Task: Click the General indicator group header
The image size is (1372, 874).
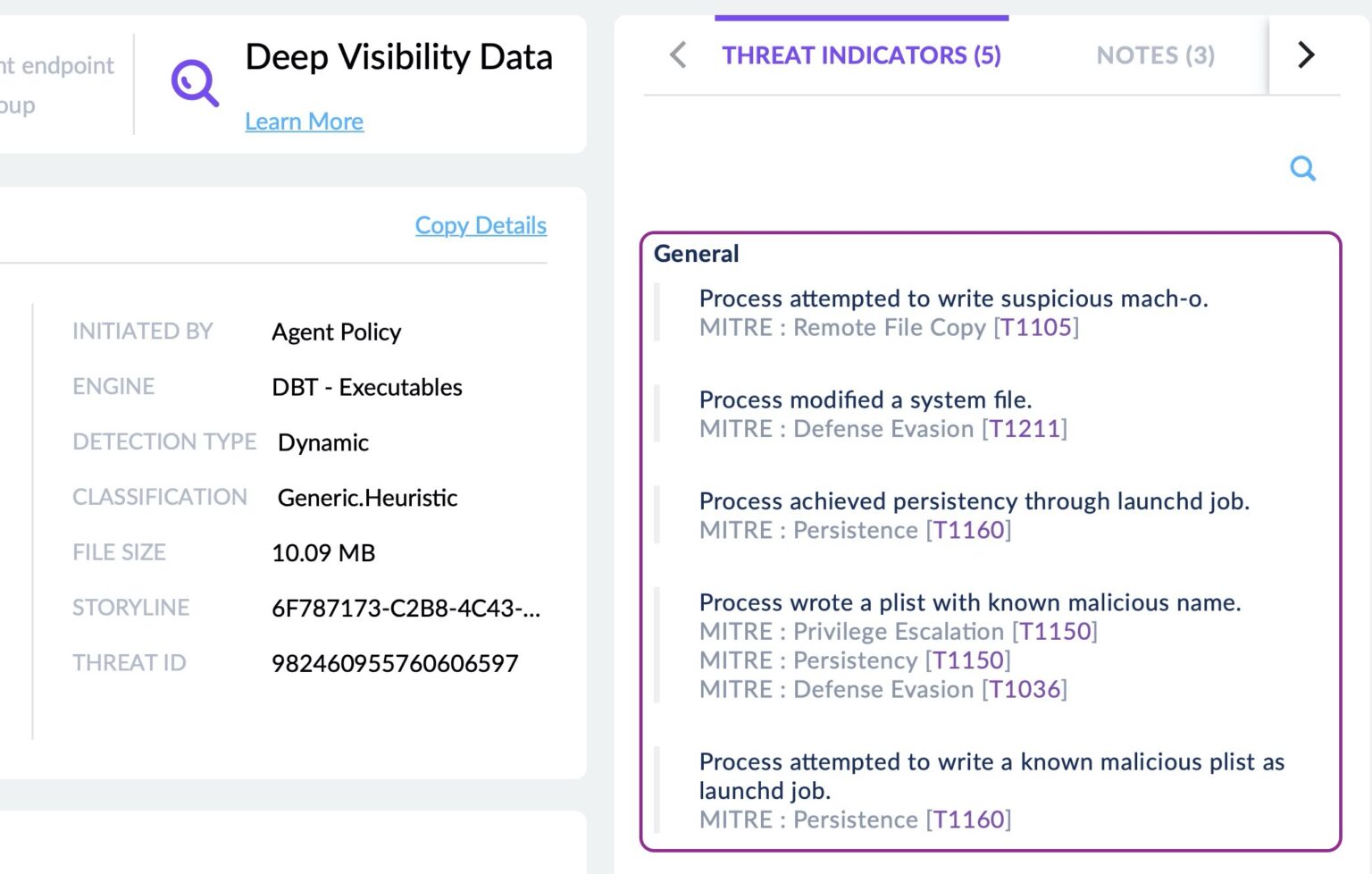Action: click(x=696, y=254)
